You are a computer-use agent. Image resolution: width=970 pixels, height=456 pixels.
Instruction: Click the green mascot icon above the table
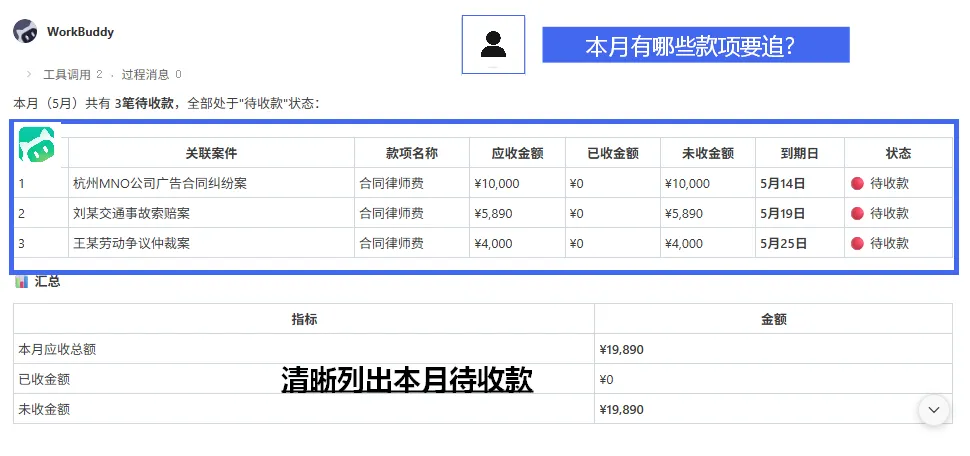36,144
